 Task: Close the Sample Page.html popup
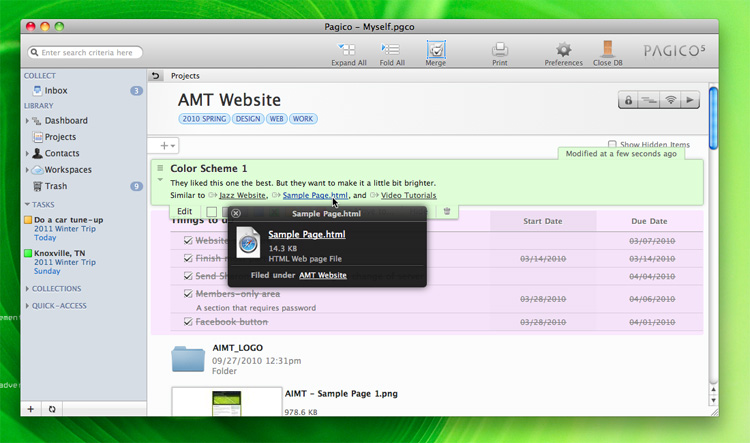click(236, 213)
